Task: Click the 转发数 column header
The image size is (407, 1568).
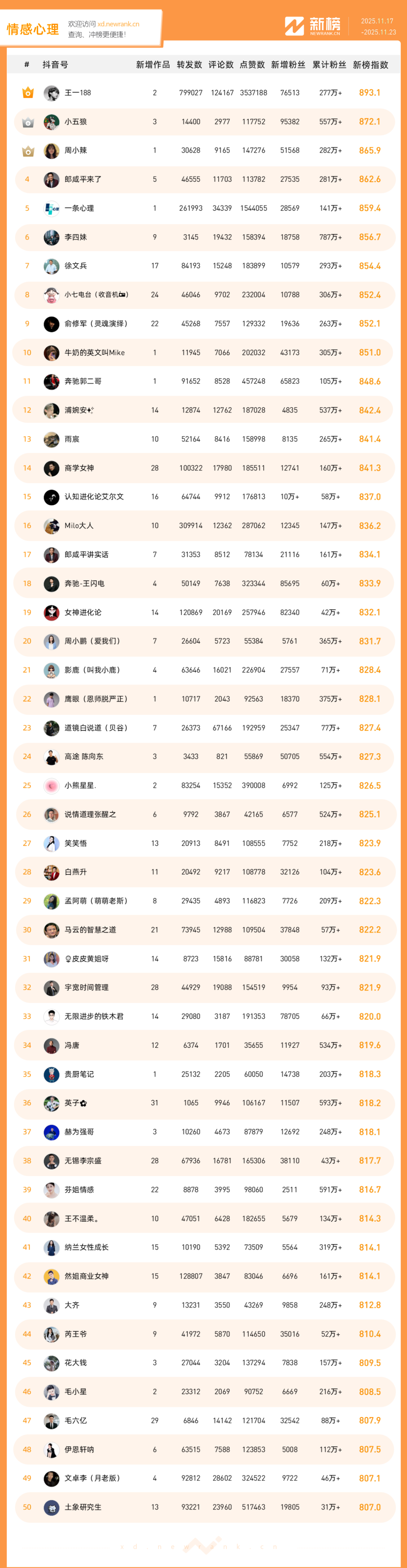Action: pyautogui.click(x=189, y=65)
